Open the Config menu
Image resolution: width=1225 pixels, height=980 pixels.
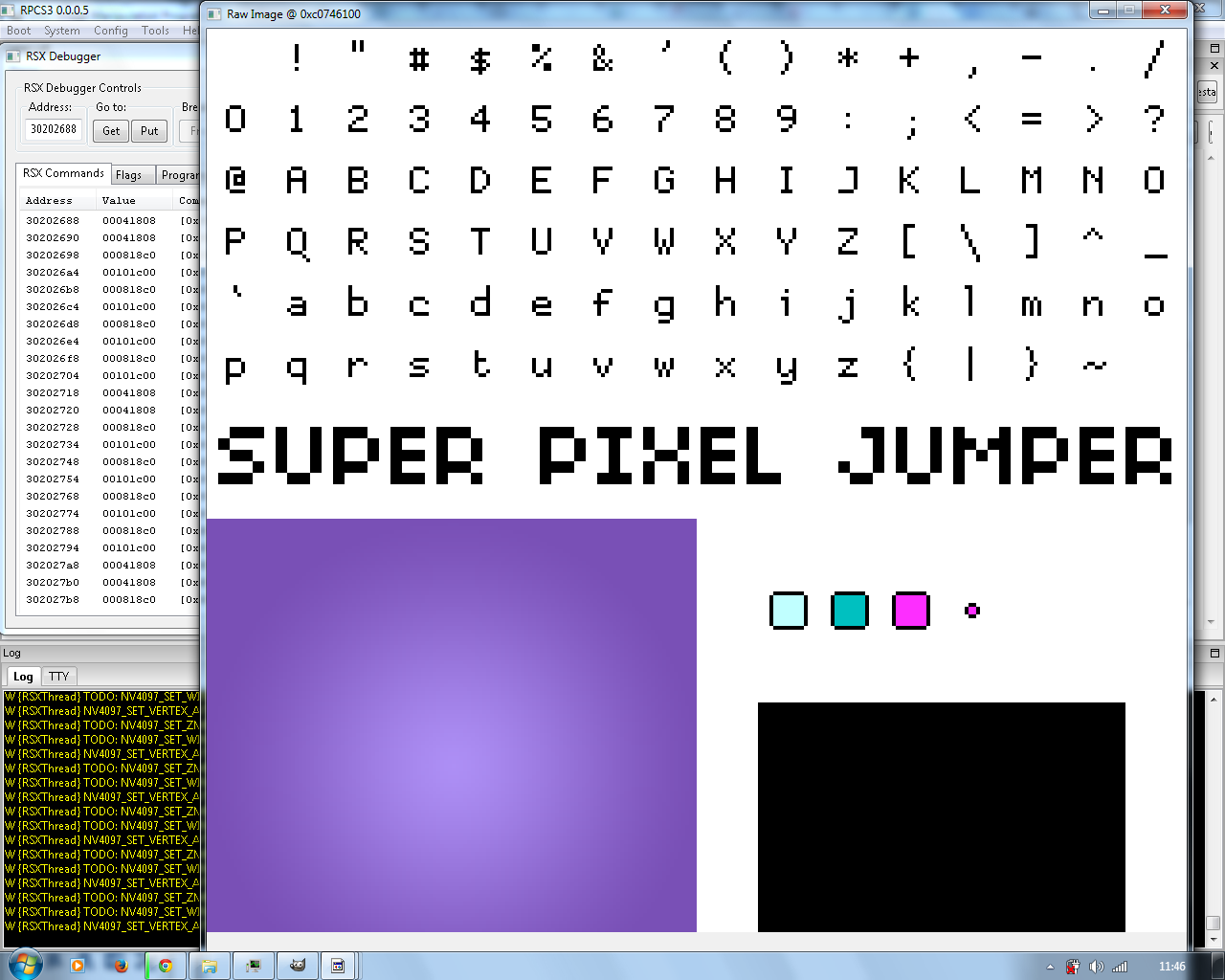click(110, 31)
